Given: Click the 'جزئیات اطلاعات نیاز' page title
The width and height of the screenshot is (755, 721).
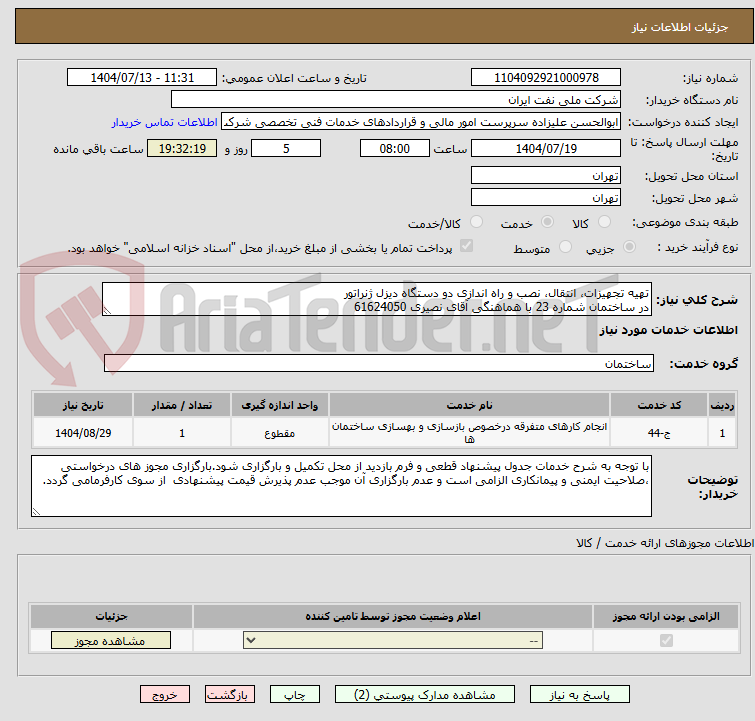Looking at the screenshot, I should 680,27.
